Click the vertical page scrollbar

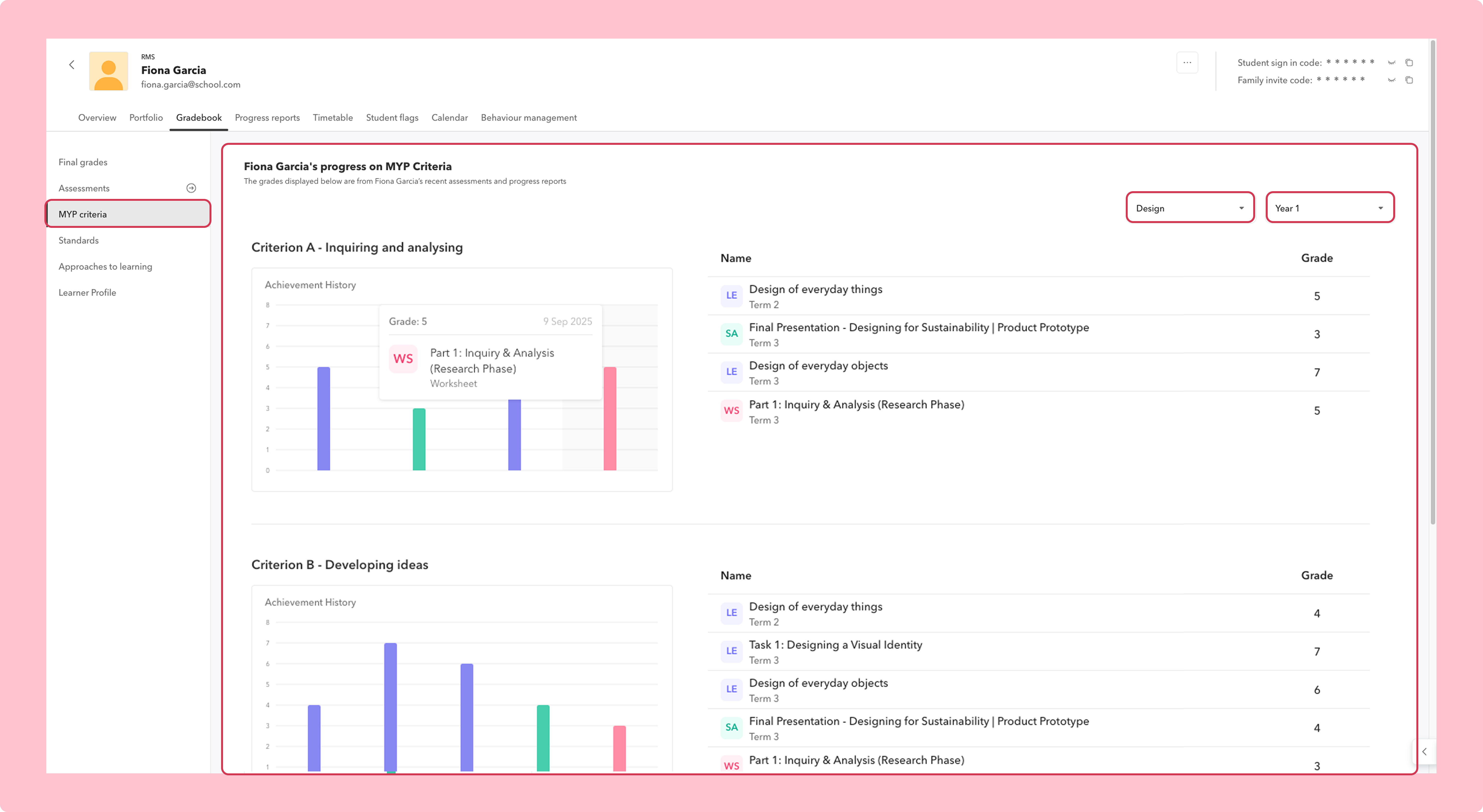pyautogui.click(x=1432, y=282)
